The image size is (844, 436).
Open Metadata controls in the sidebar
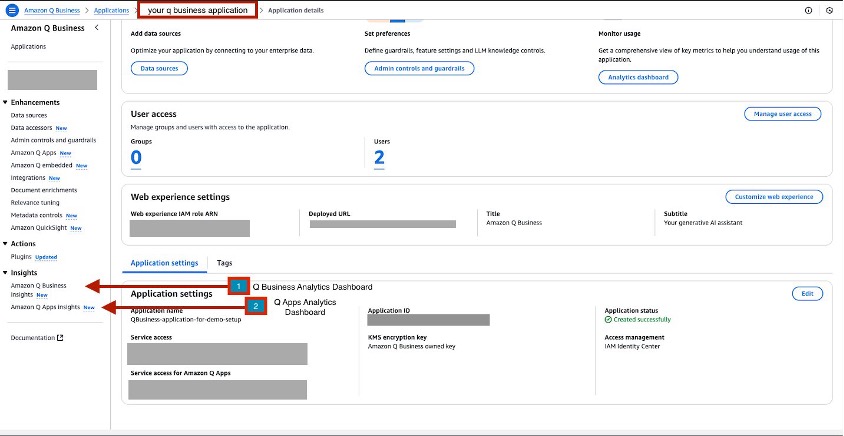click(37, 215)
